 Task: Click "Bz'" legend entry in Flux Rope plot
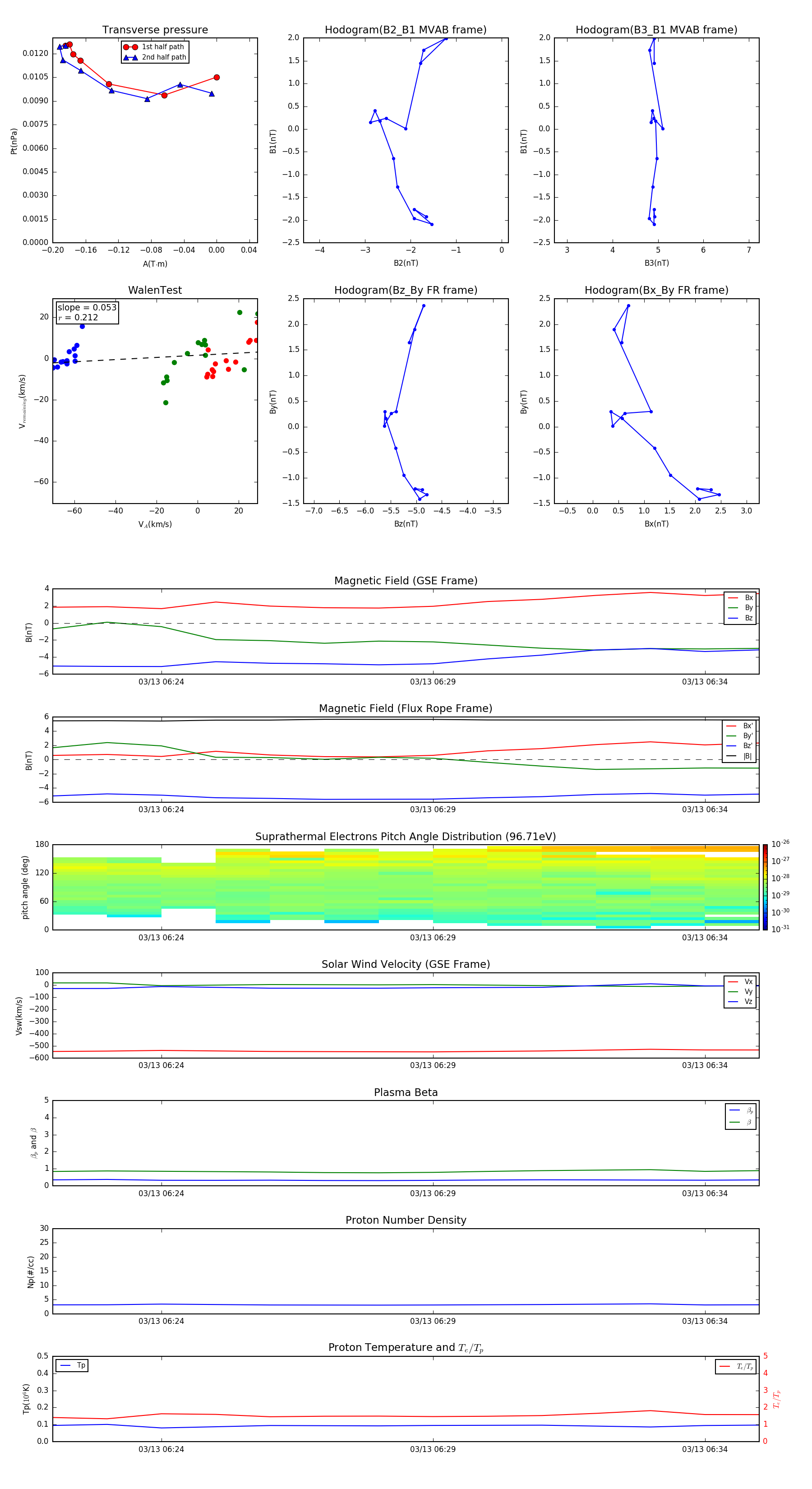pyautogui.click(x=739, y=746)
